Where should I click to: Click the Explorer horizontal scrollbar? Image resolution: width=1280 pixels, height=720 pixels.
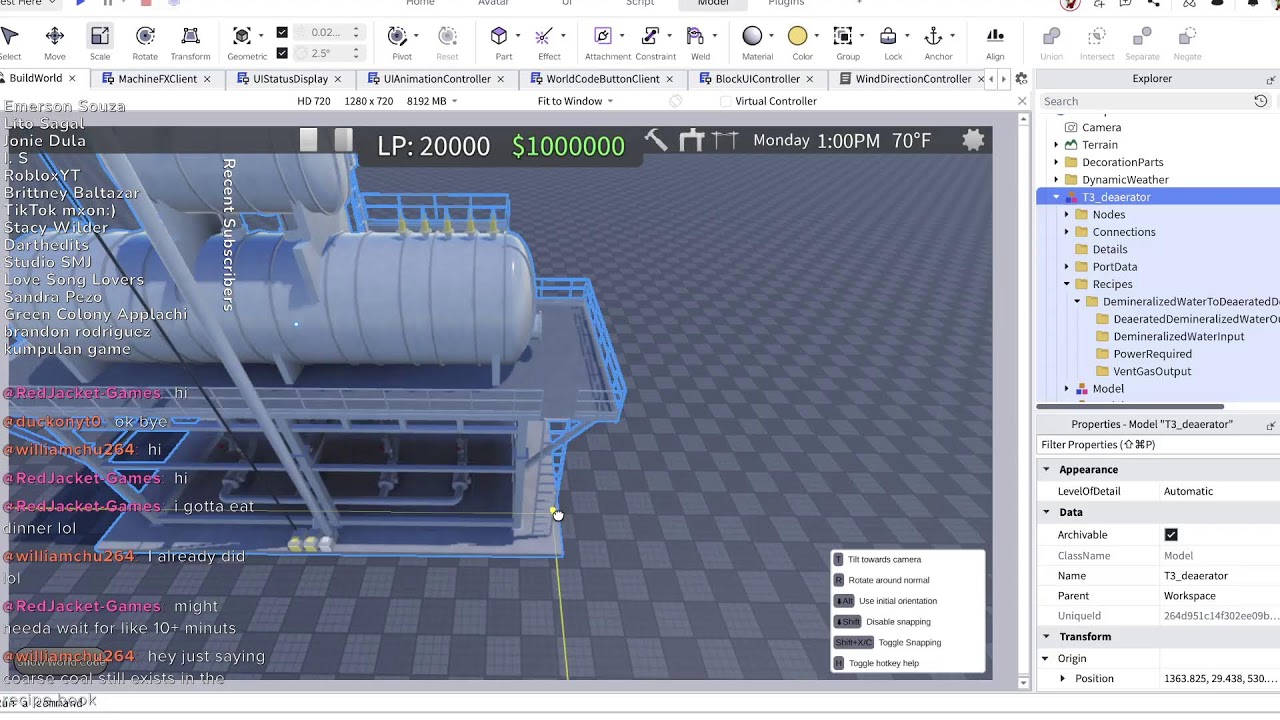(1130, 406)
